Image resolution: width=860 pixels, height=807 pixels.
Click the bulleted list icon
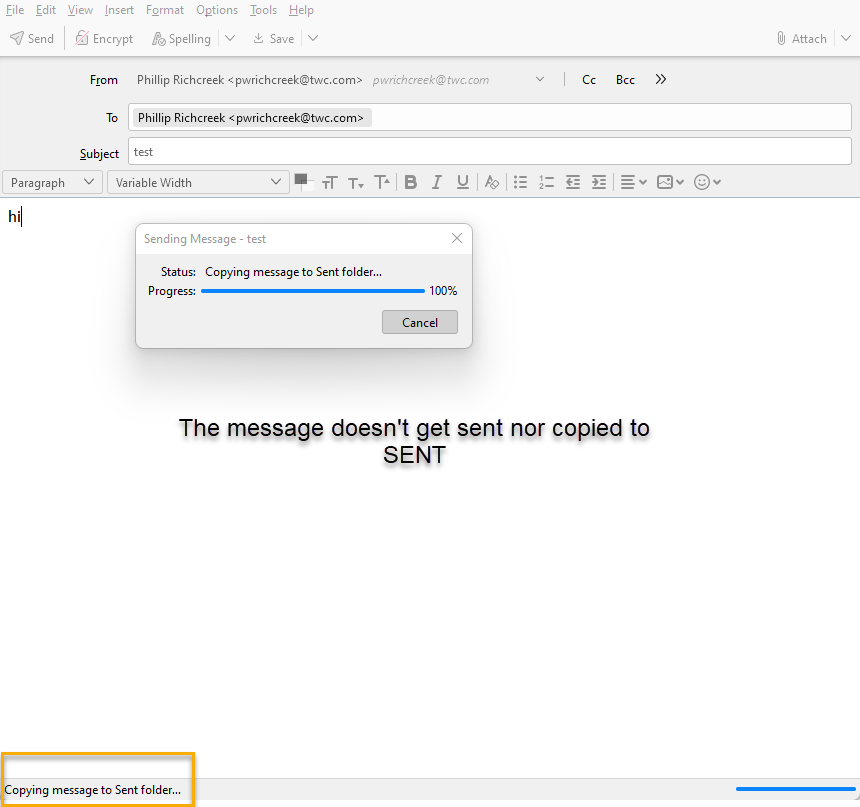tap(520, 182)
